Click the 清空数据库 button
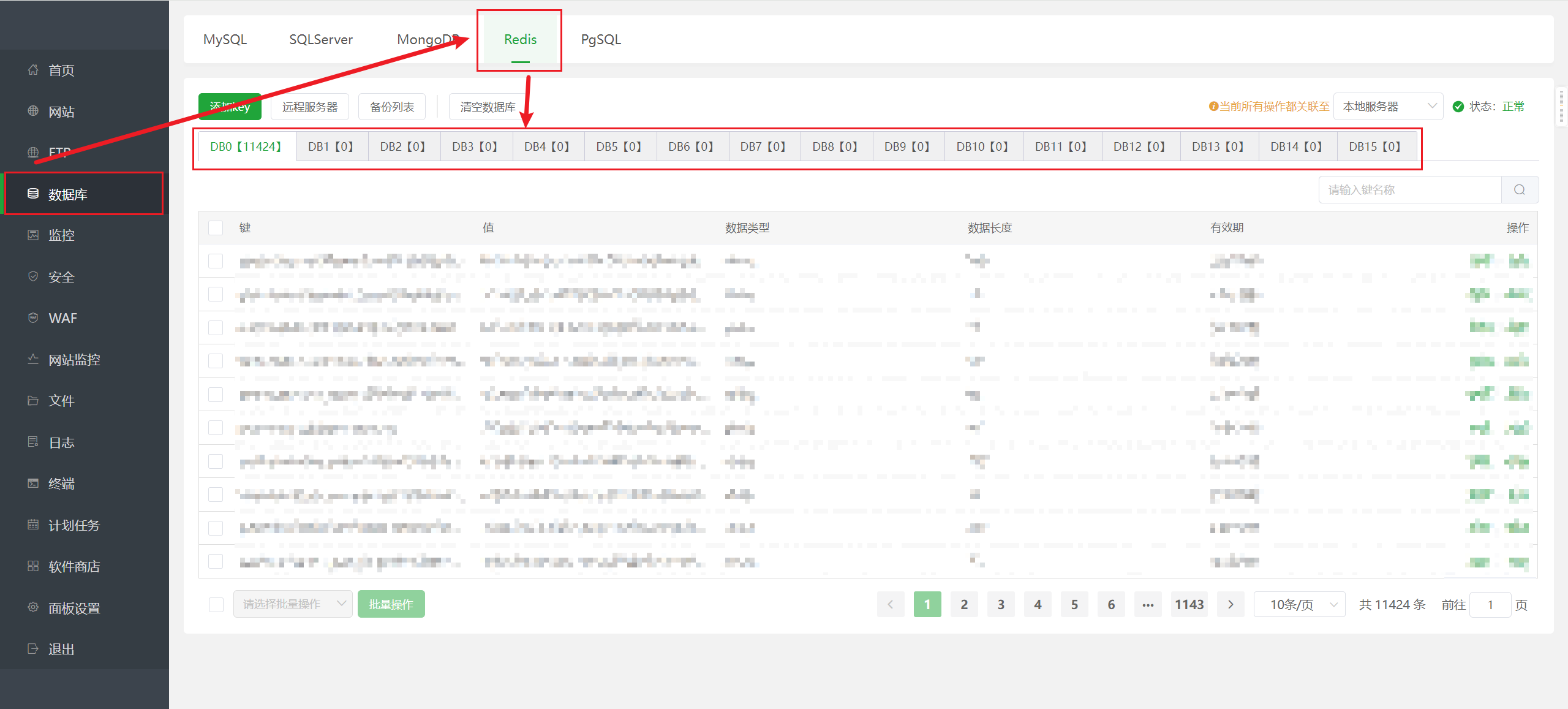The image size is (1568, 709). pyautogui.click(x=488, y=107)
